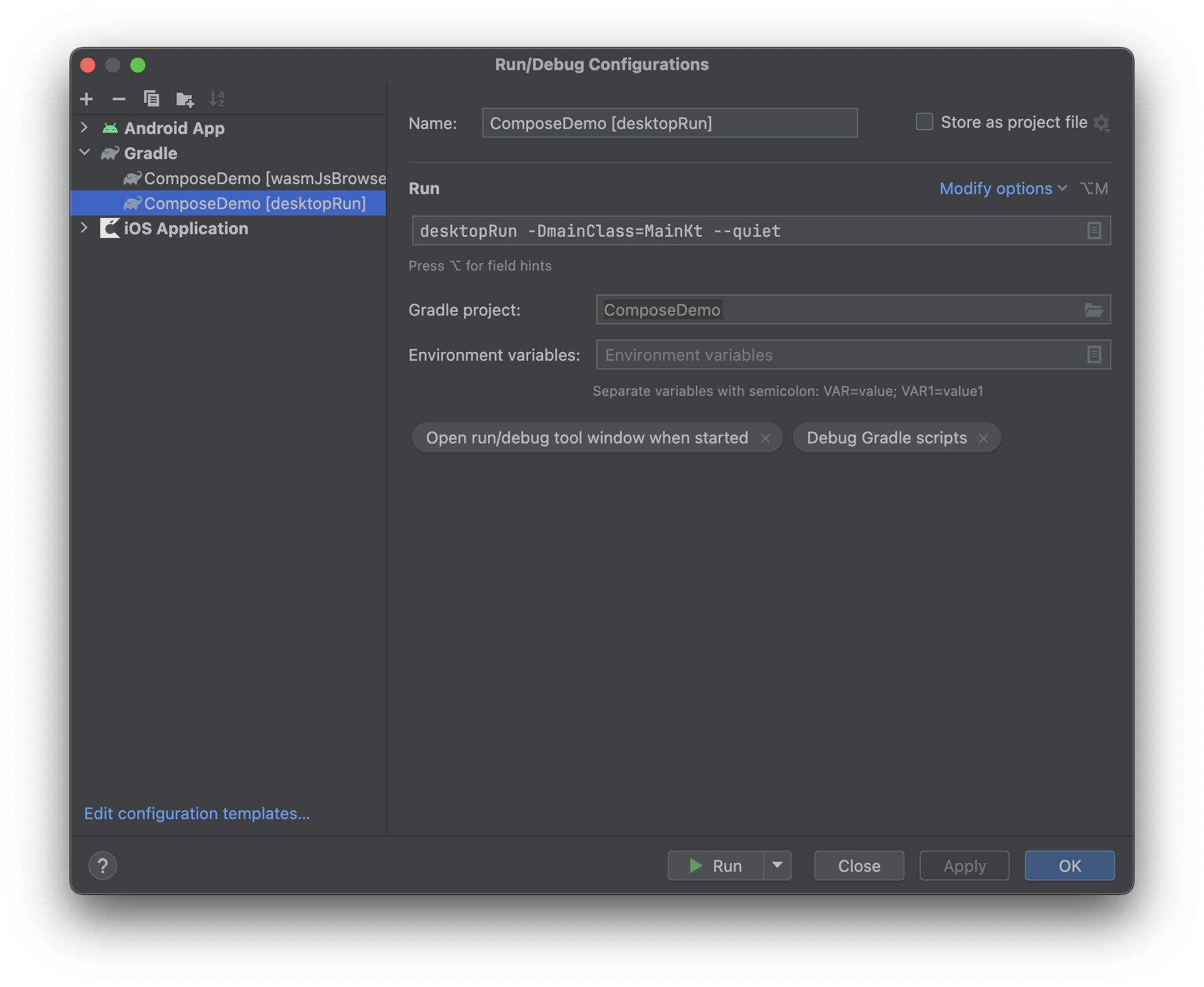The width and height of the screenshot is (1204, 987).
Task: Click Edit configuration templates link
Action: [197, 814]
